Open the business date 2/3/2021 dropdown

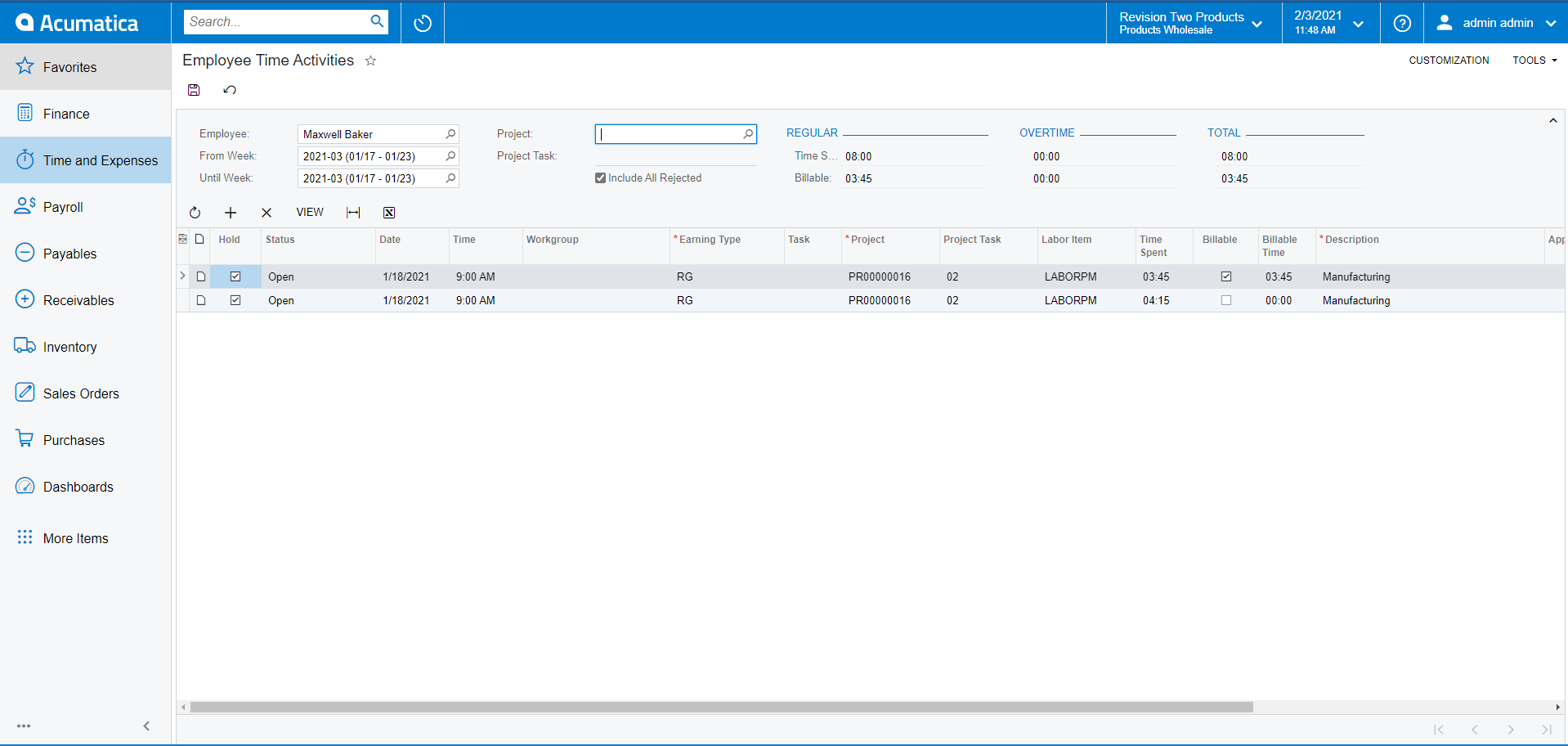[x=1331, y=23]
